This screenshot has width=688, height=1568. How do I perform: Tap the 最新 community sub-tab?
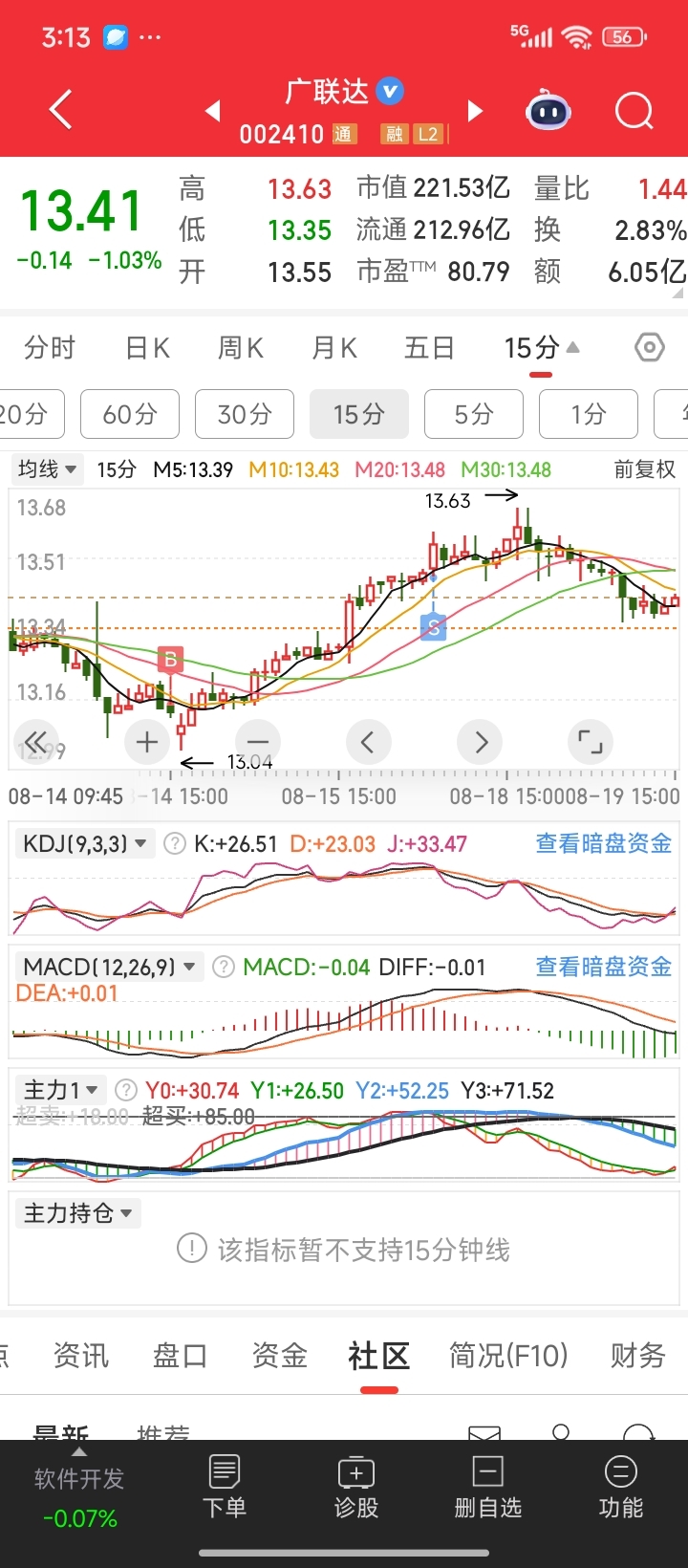[60, 1431]
